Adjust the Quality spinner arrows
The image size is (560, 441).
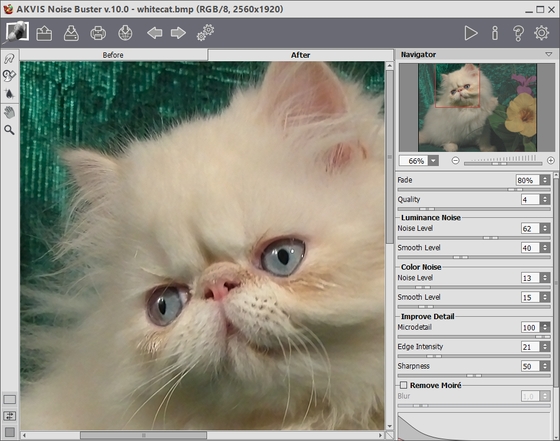pos(545,200)
